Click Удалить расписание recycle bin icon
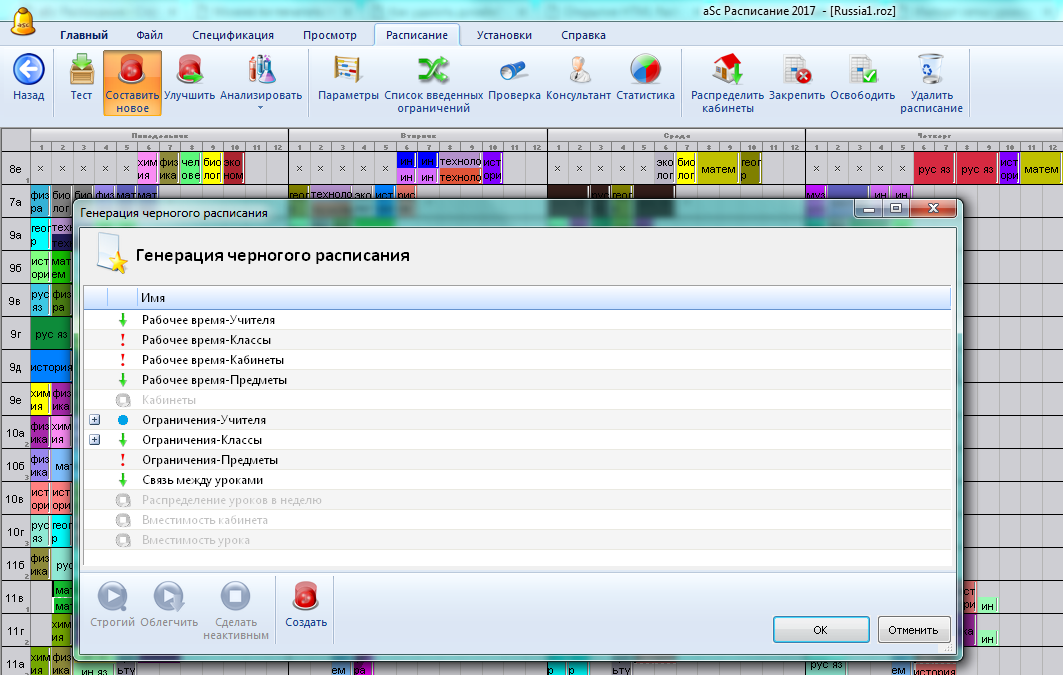The width and height of the screenshot is (1063, 675). 930,70
